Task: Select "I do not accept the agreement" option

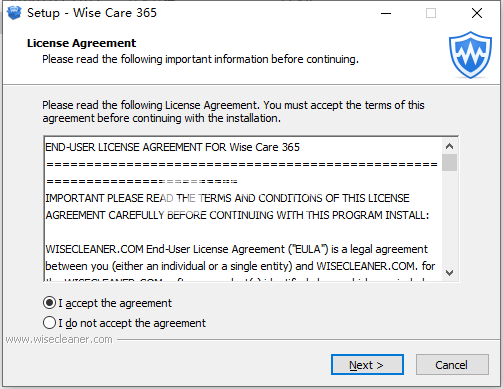Action: (49, 323)
